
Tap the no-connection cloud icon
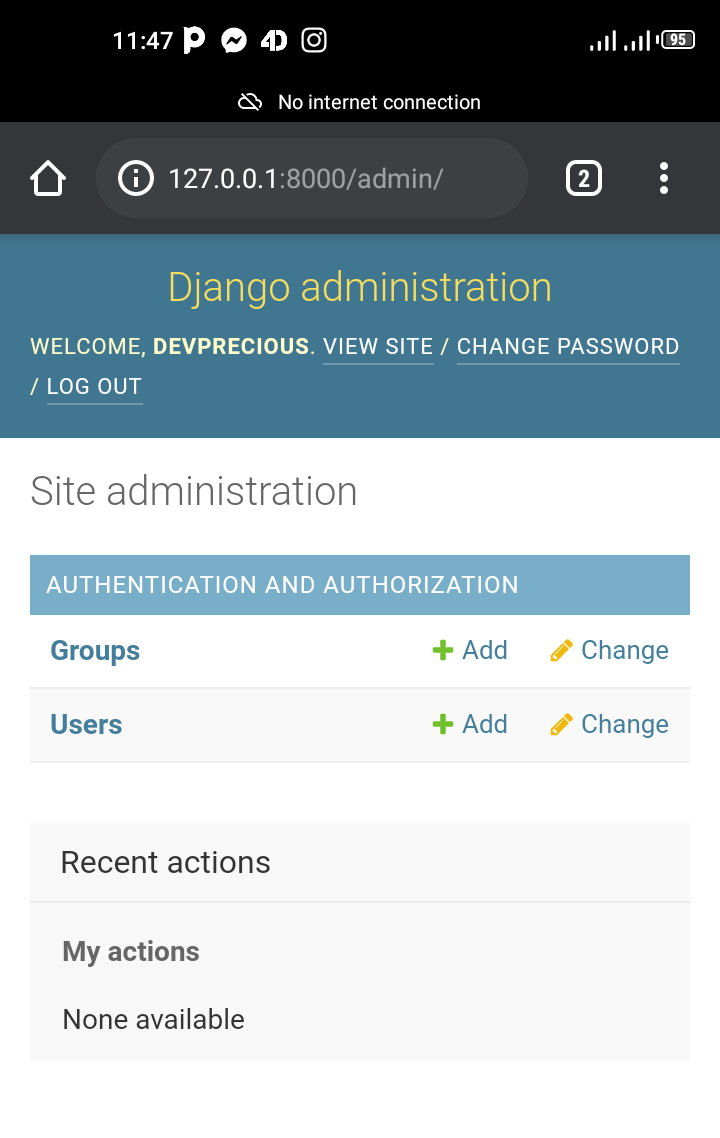[x=250, y=102]
